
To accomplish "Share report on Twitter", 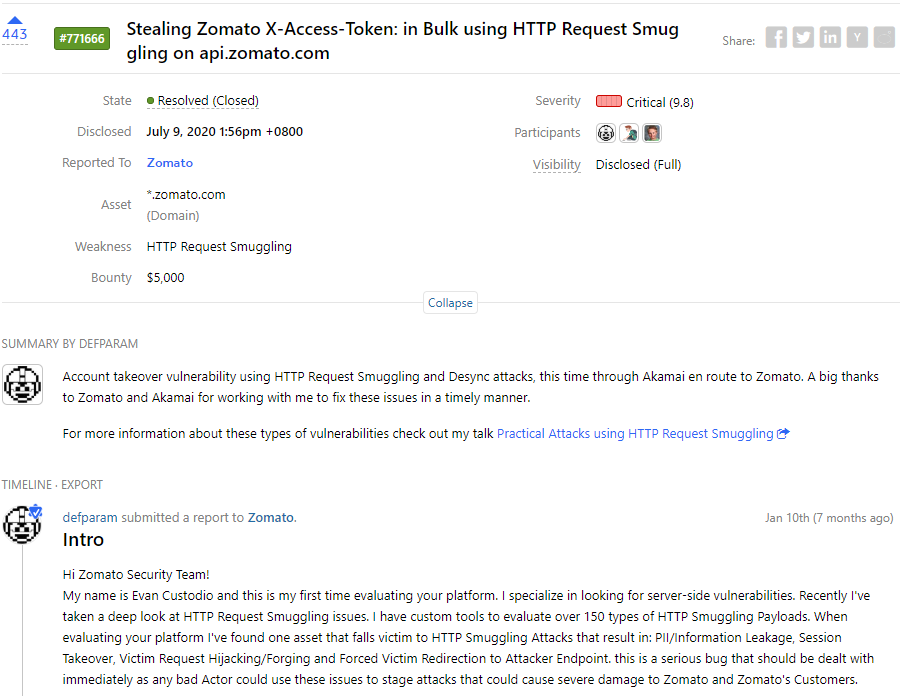I will (x=803, y=38).
